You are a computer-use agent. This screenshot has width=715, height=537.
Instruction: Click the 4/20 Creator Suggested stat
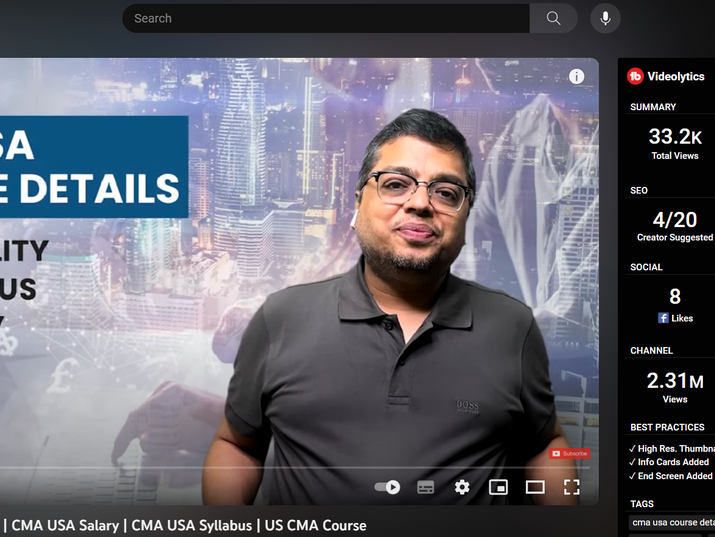[x=675, y=226]
